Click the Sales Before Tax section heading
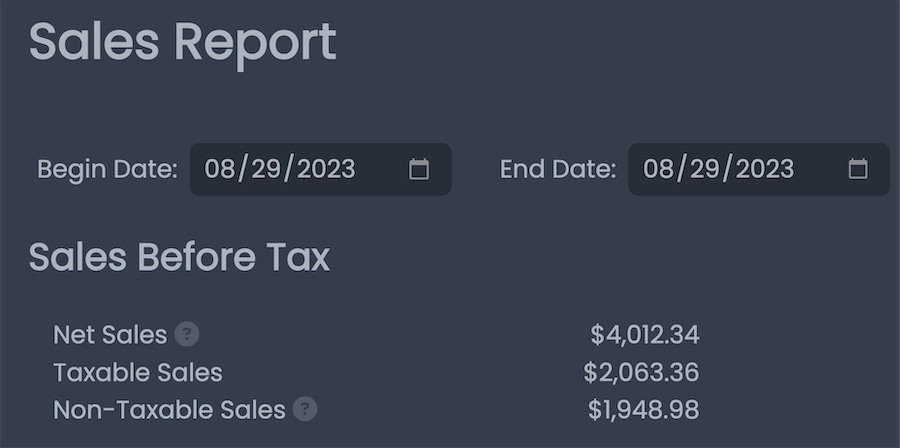 tap(179, 257)
